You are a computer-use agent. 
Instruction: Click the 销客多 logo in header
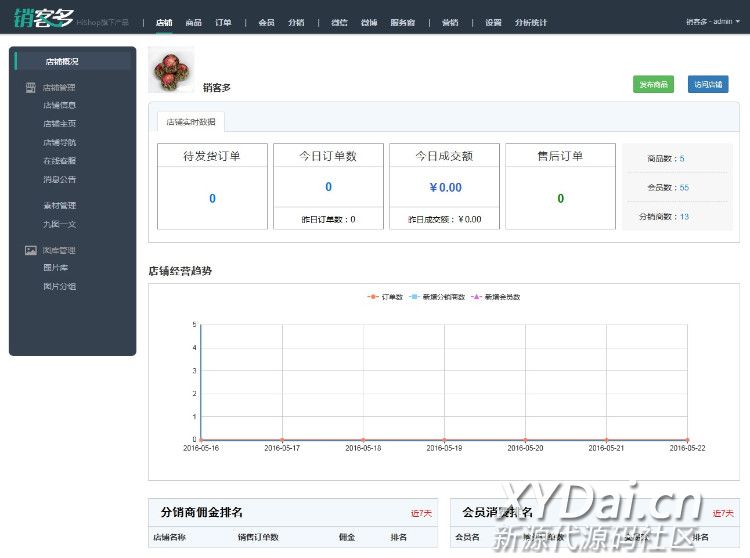pyautogui.click(x=44, y=18)
